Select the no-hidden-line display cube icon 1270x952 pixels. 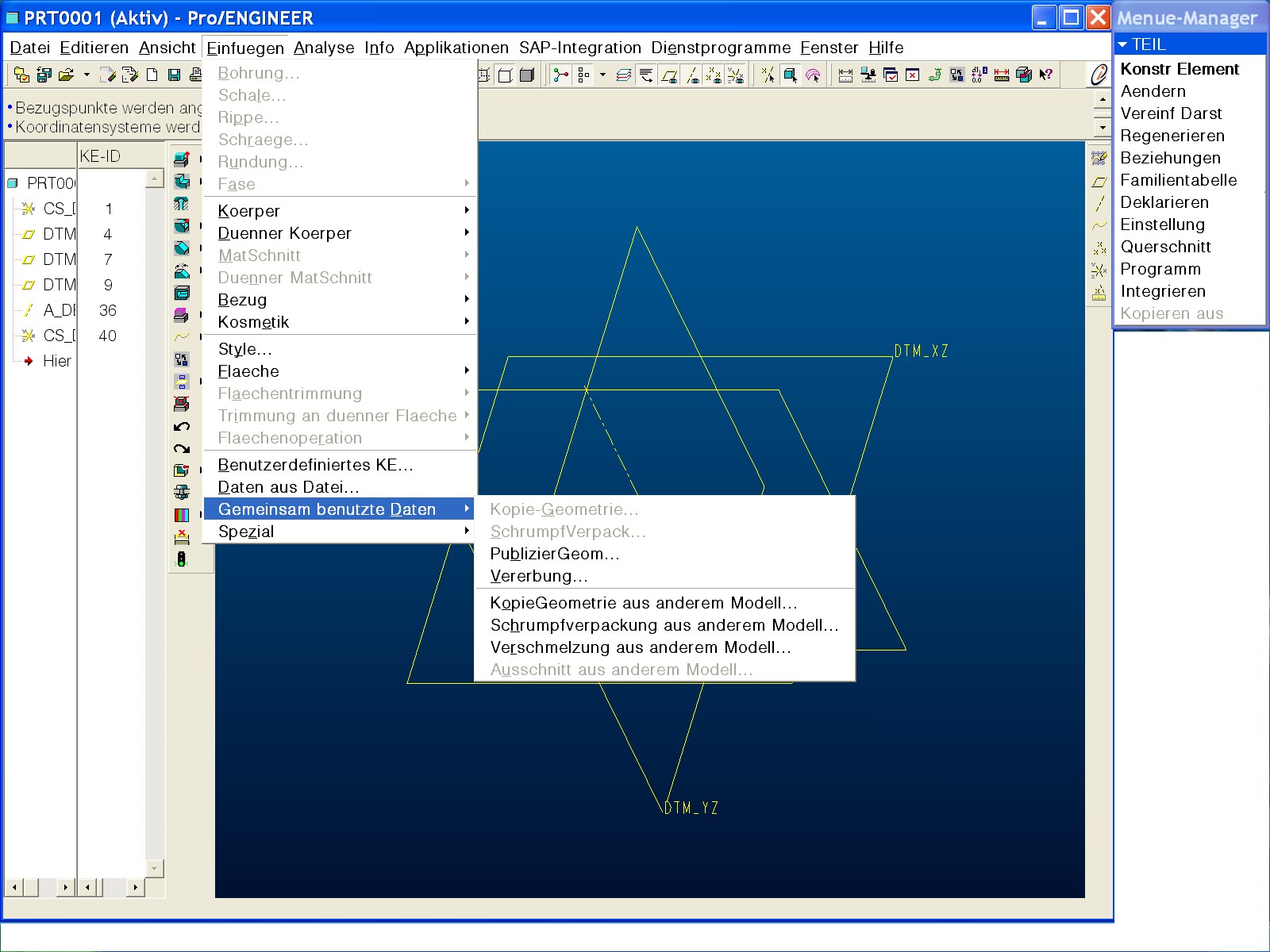505,75
